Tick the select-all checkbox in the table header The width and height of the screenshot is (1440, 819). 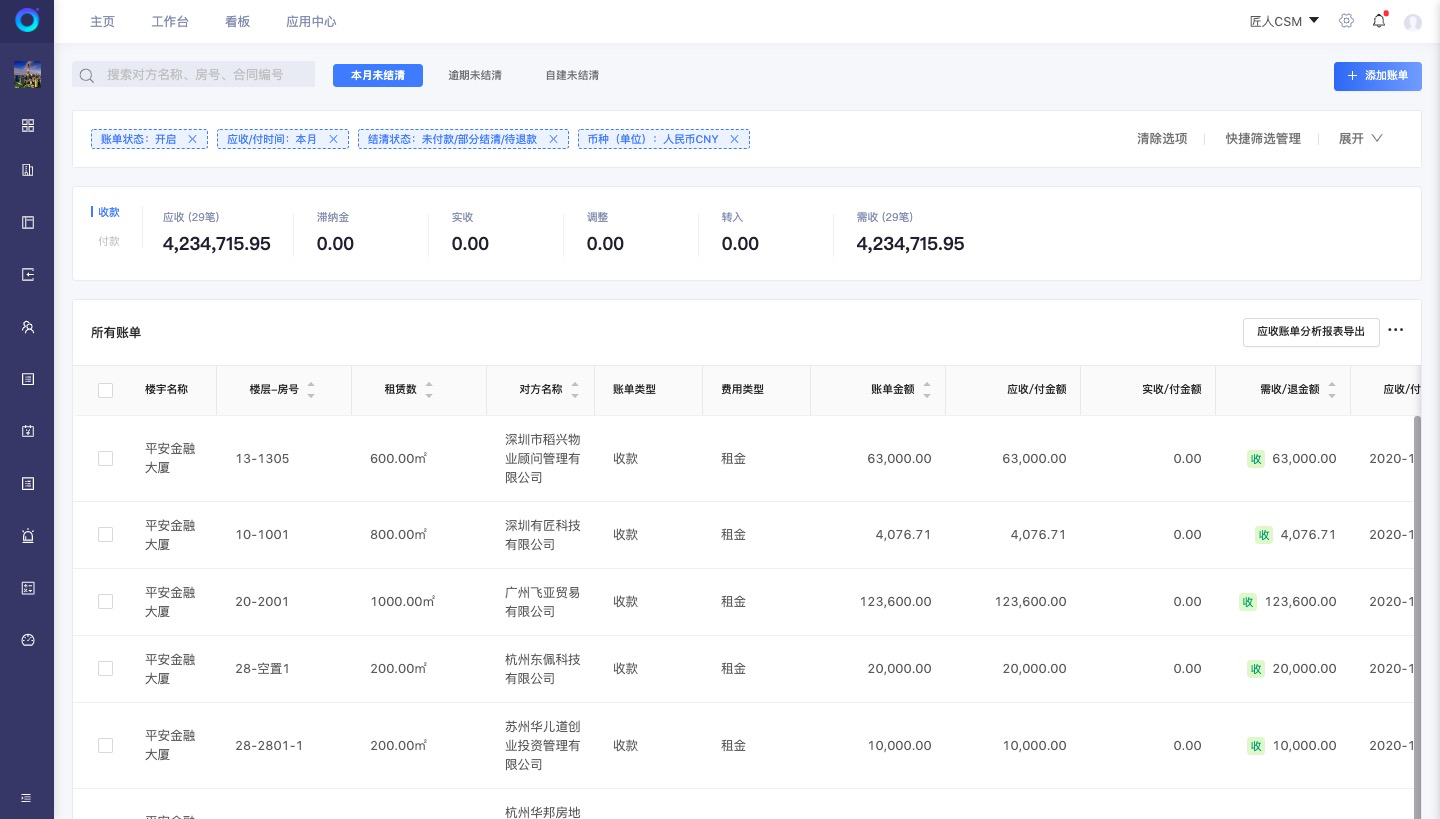coord(105,390)
